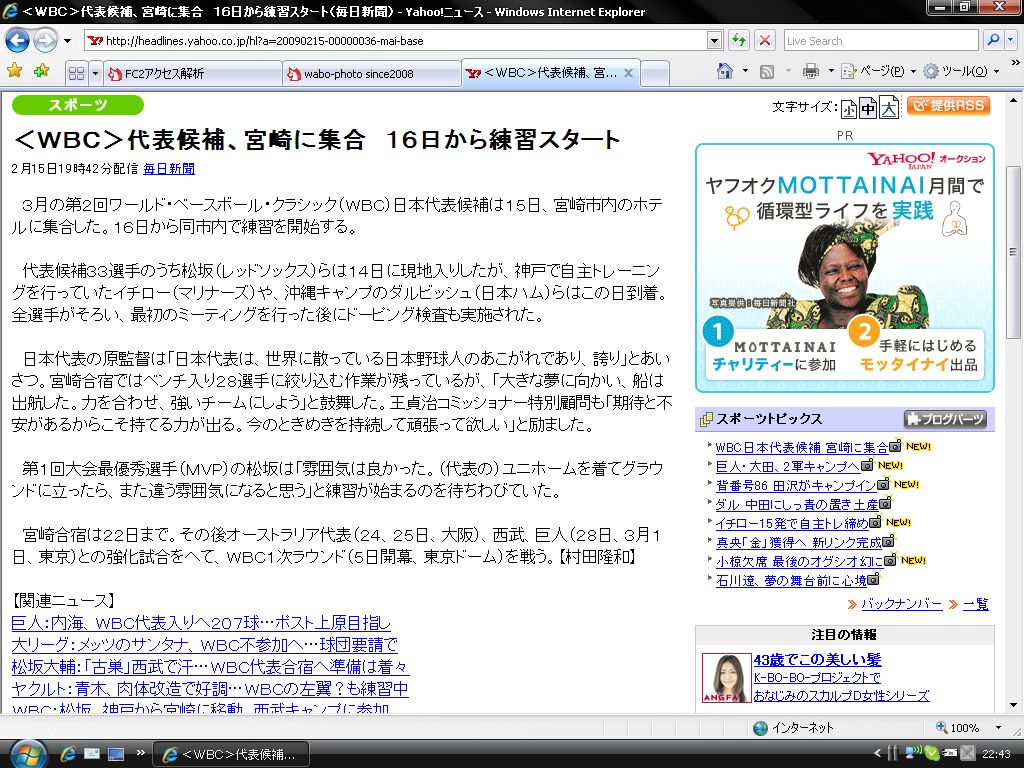Open the tab list dropdown arrow
The height and width of the screenshot is (768, 1024).
click(95, 73)
